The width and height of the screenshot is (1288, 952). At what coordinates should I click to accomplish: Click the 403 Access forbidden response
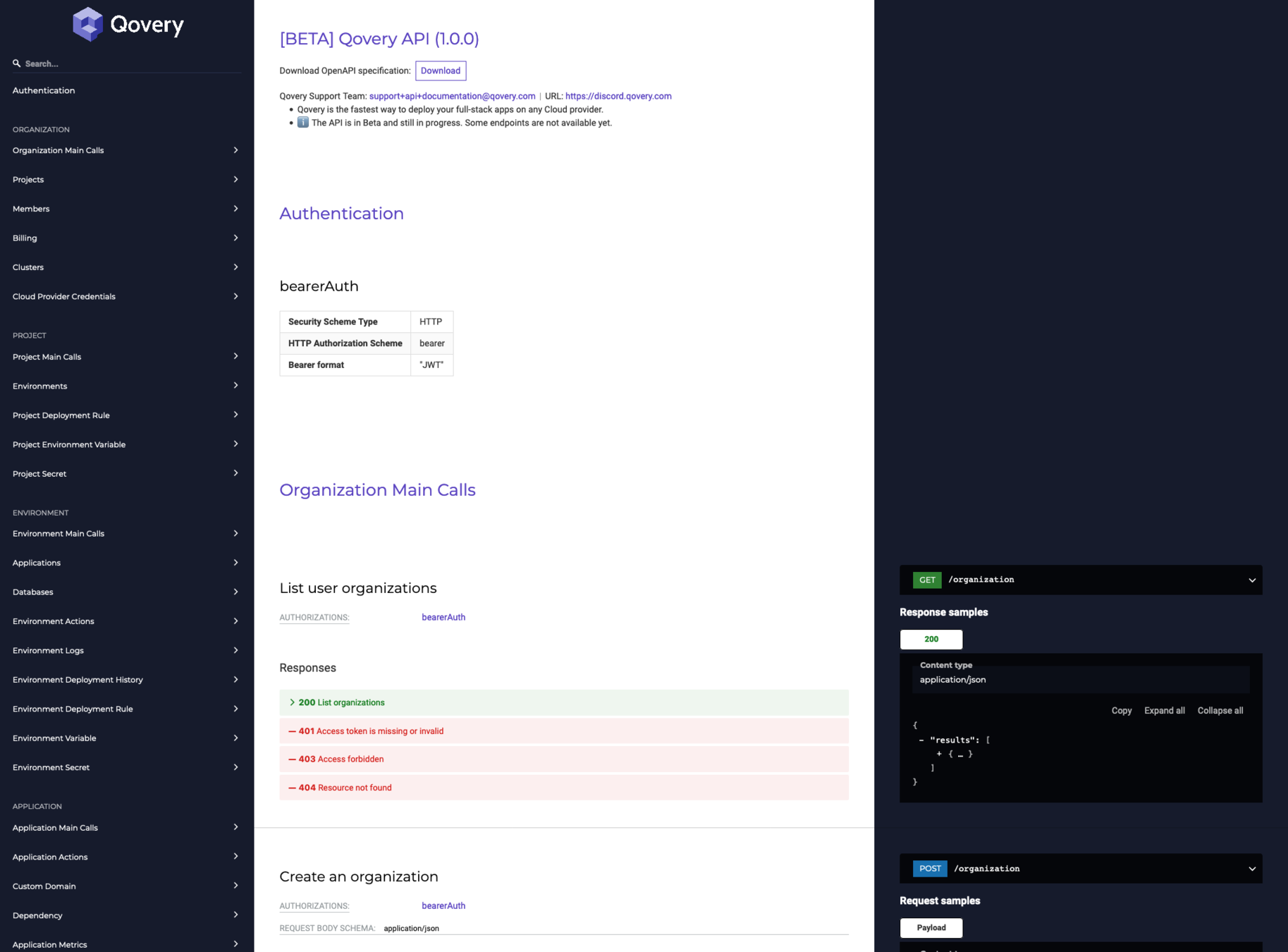[564, 759]
